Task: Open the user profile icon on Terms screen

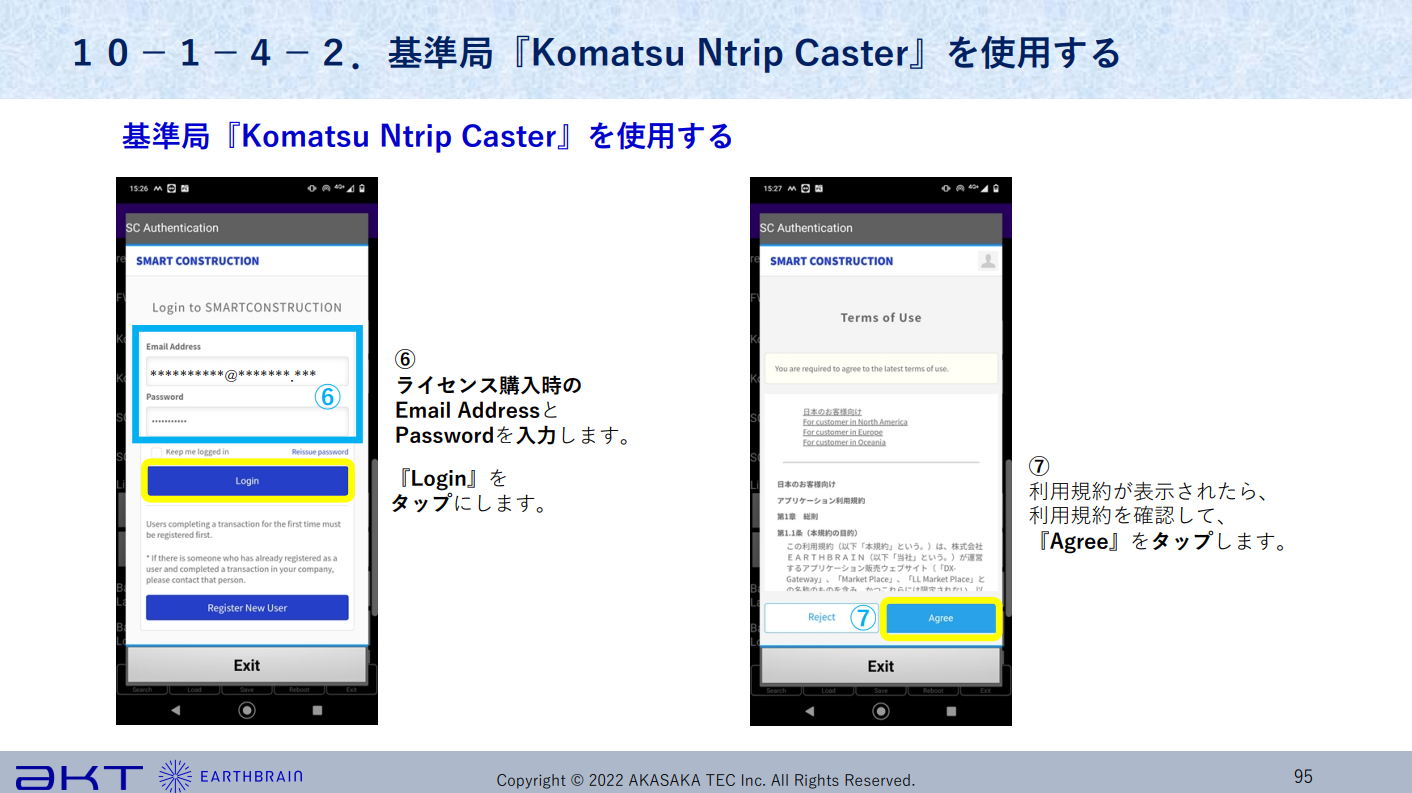Action: 988,261
